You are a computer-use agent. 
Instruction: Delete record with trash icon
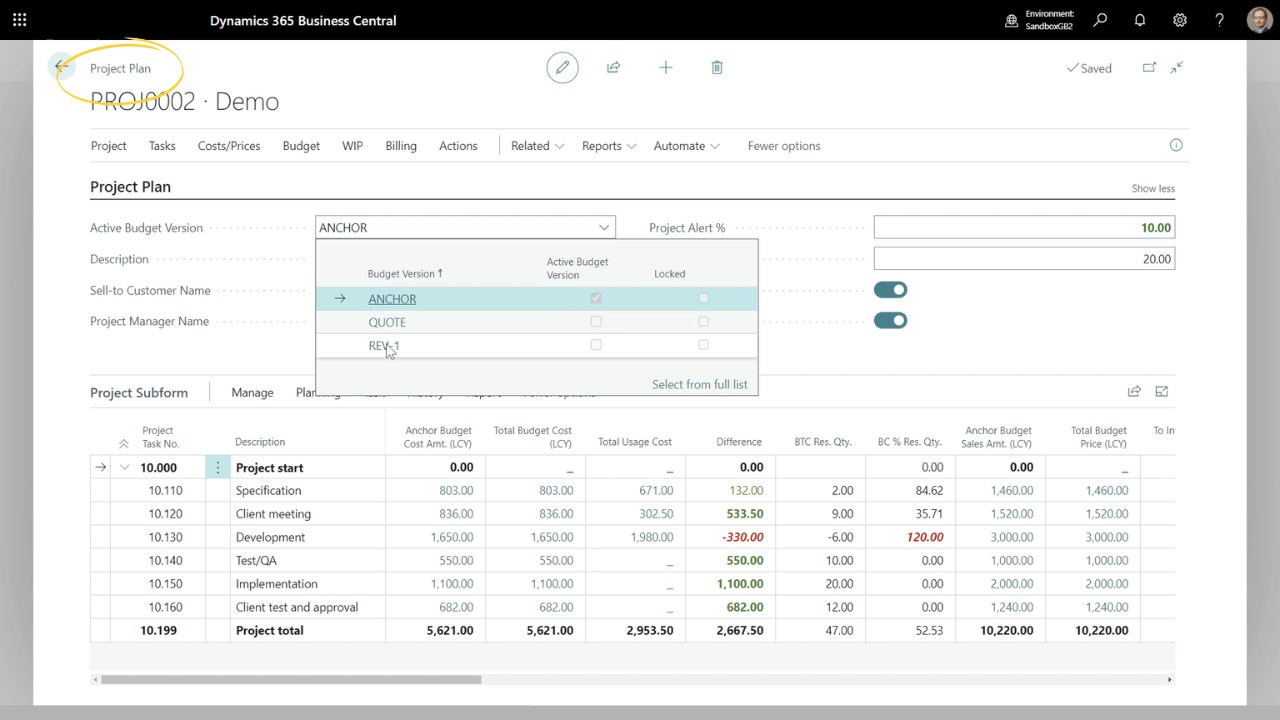(x=717, y=67)
